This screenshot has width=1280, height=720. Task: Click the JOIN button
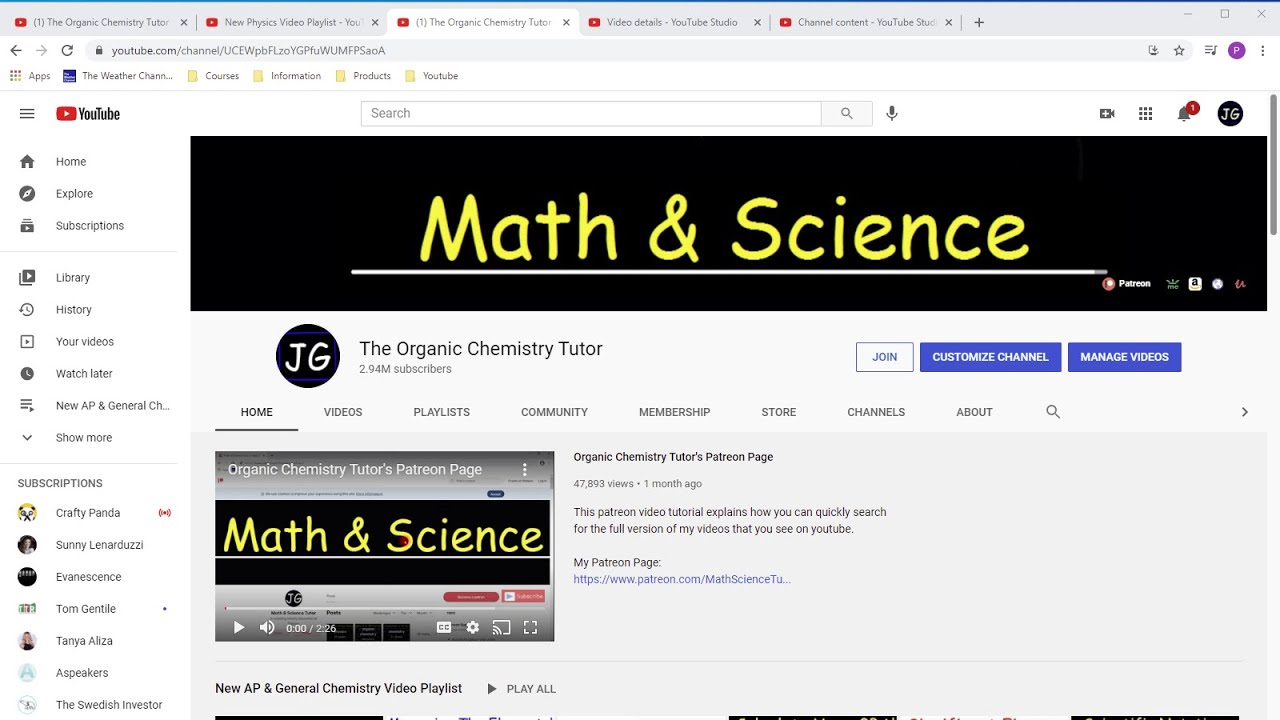click(x=884, y=357)
